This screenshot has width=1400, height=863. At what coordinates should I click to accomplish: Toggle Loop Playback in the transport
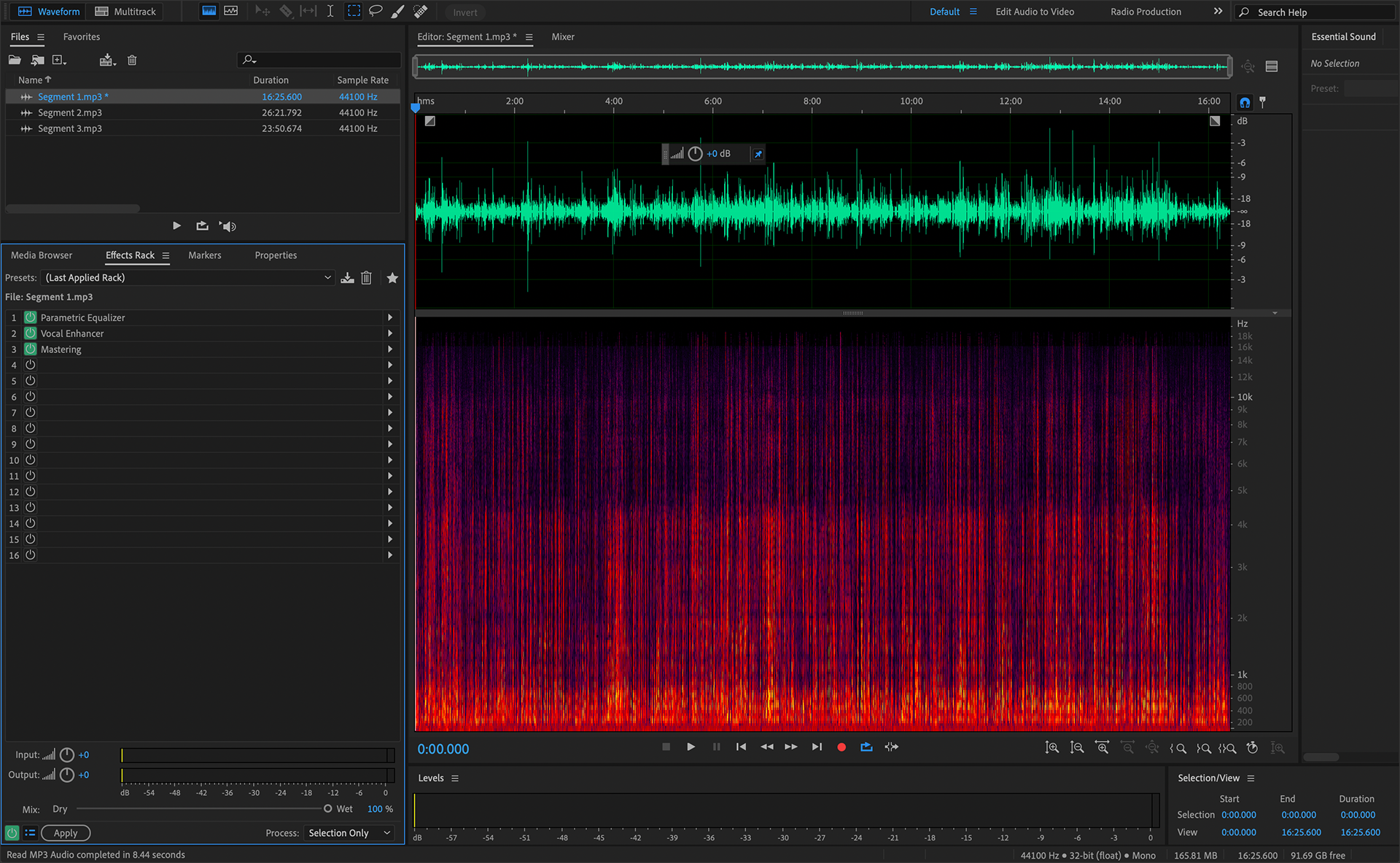(x=866, y=747)
